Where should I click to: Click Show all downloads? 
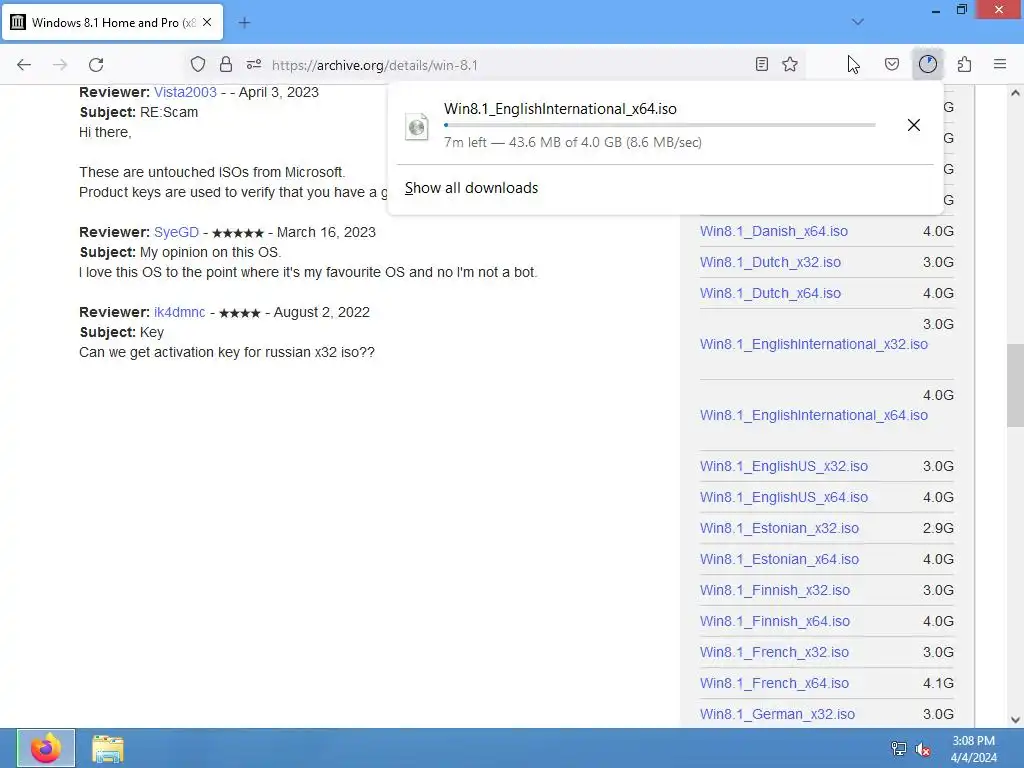[x=472, y=188]
